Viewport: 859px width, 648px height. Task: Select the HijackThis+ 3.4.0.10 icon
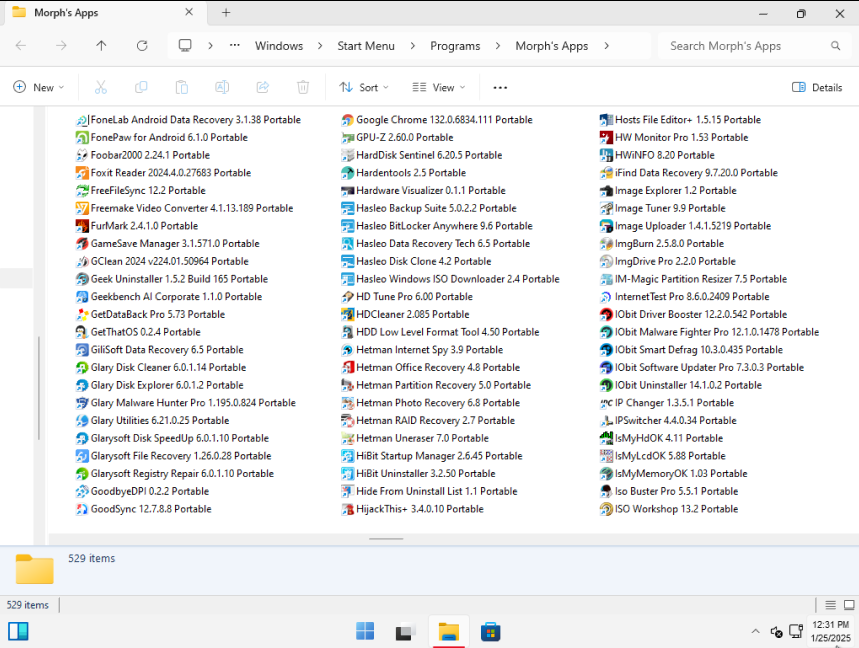347,509
